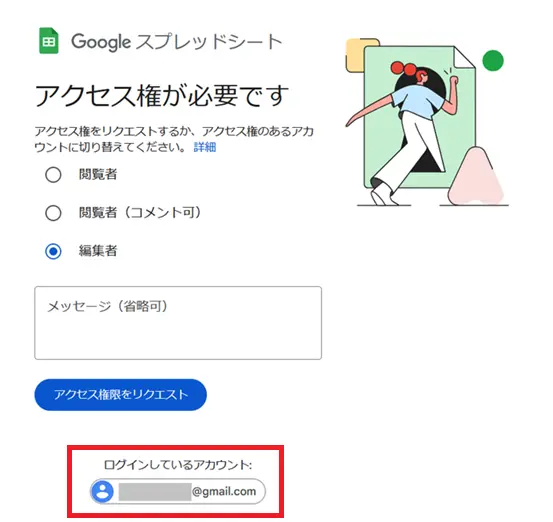Click the blue account avatar icon
Screen dimensions: 553x522
click(103, 491)
